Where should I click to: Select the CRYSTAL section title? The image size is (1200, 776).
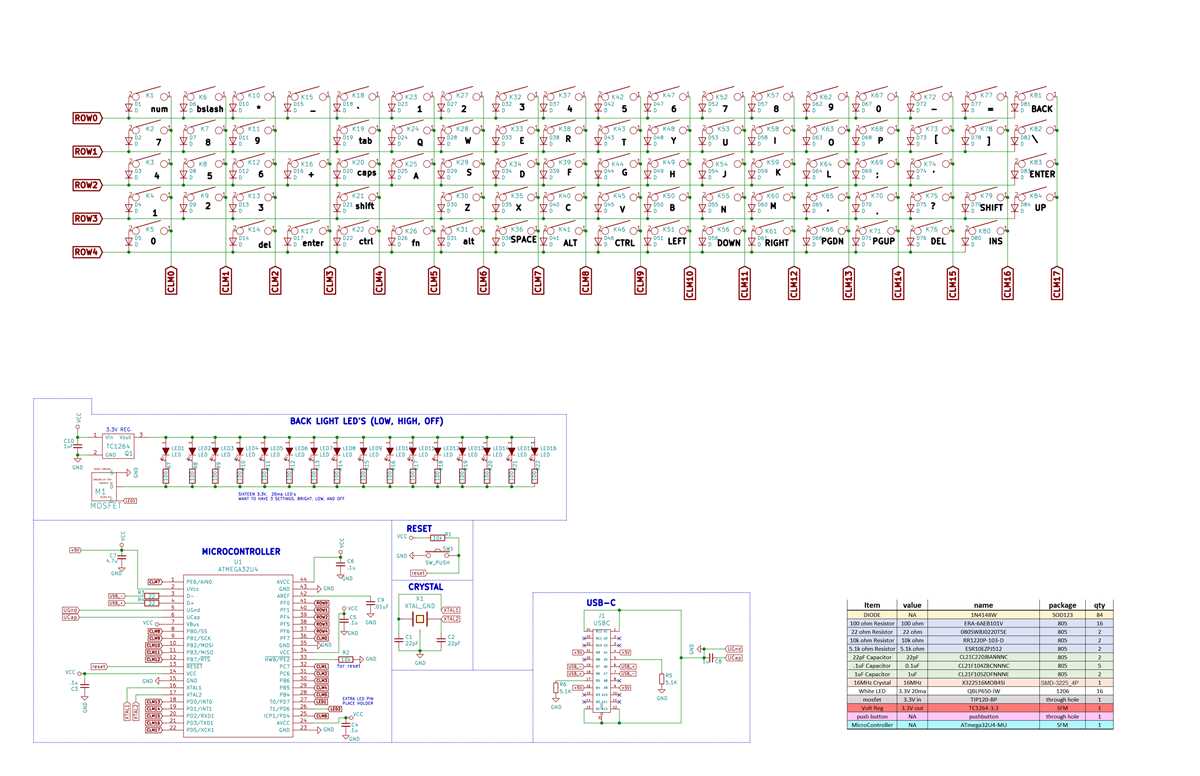point(425,586)
